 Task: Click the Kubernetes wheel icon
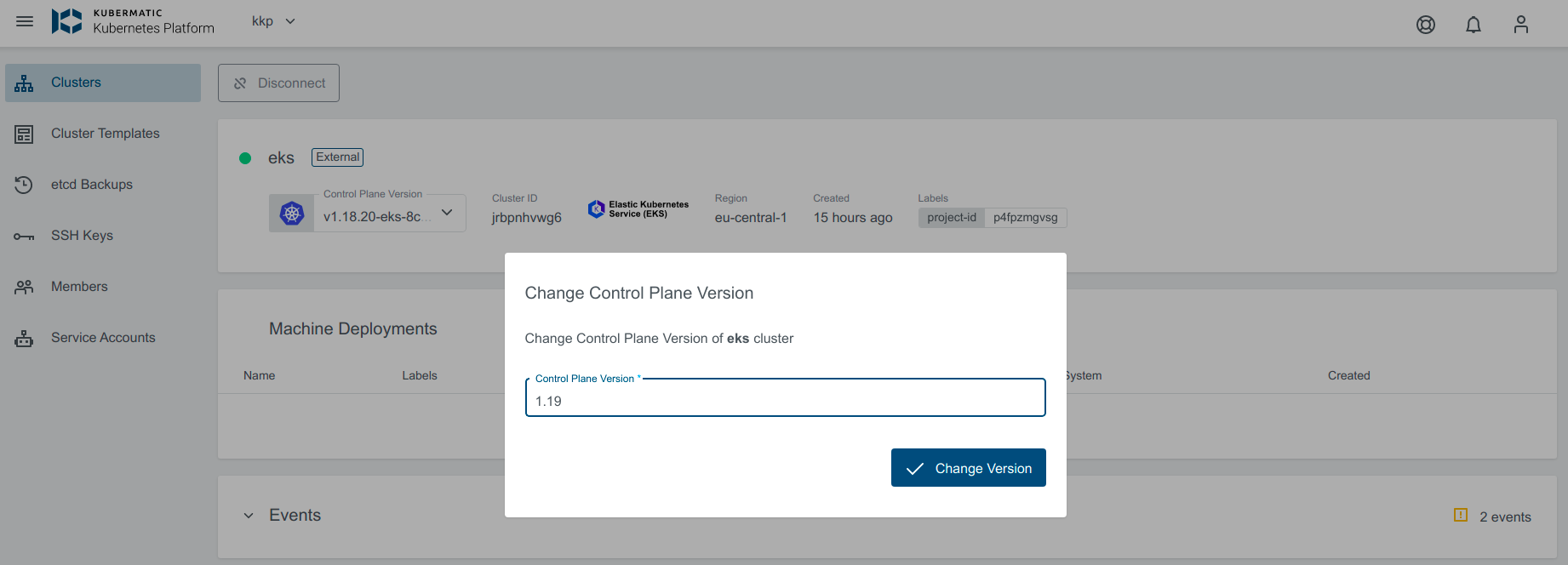click(x=292, y=214)
